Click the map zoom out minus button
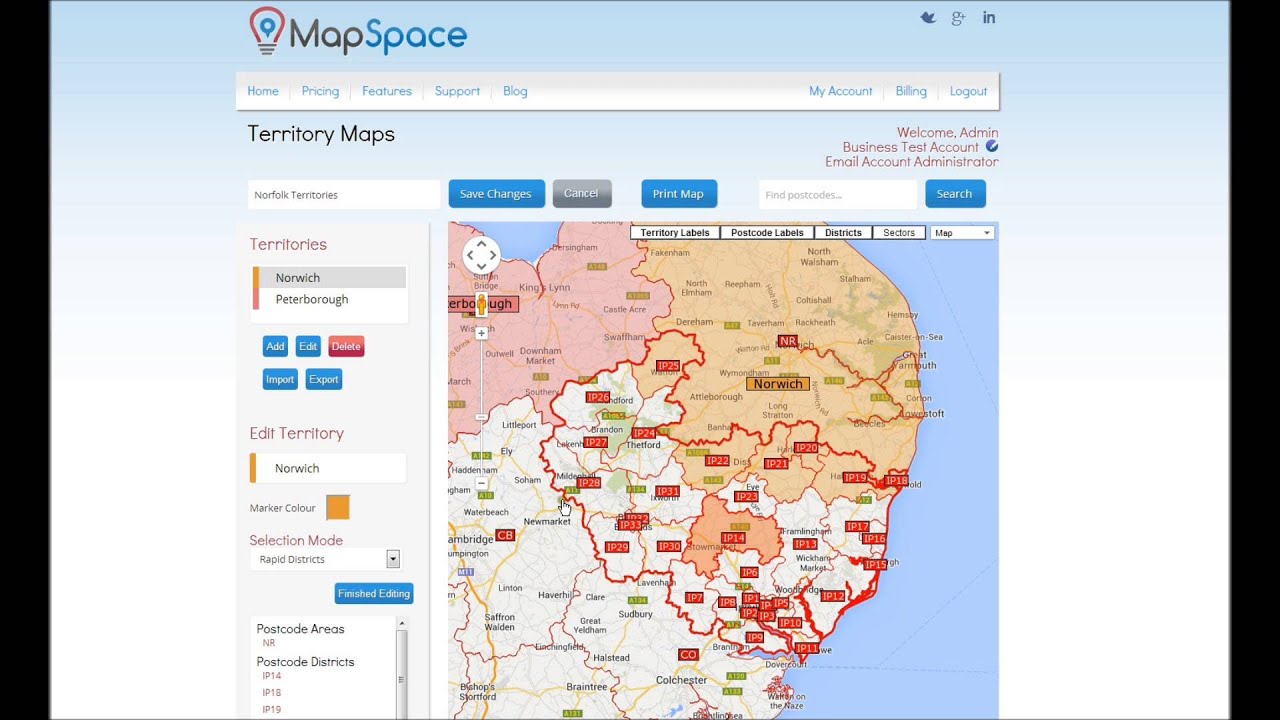Screen dimensions: 1280x720 tap(481, 483)
